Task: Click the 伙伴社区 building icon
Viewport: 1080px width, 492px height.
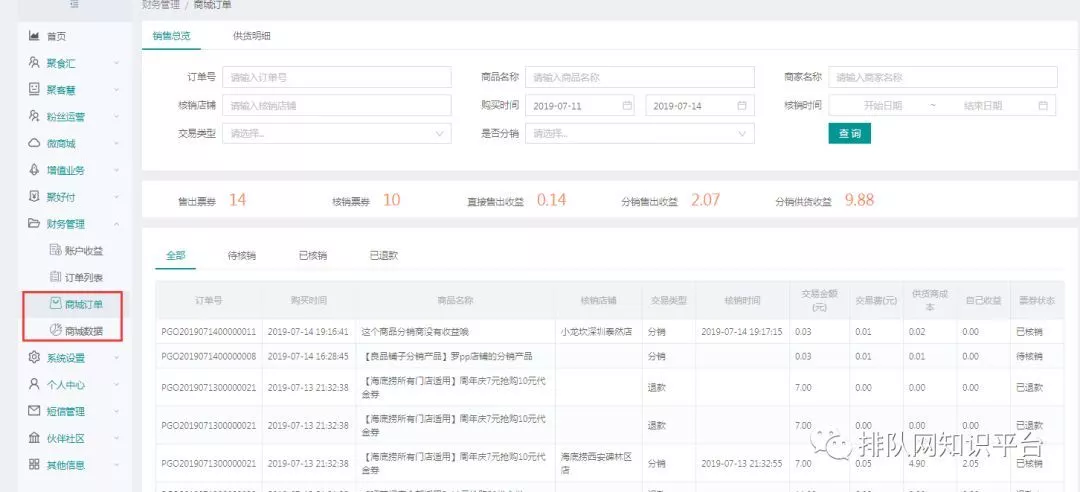Action: click(34, 438)
